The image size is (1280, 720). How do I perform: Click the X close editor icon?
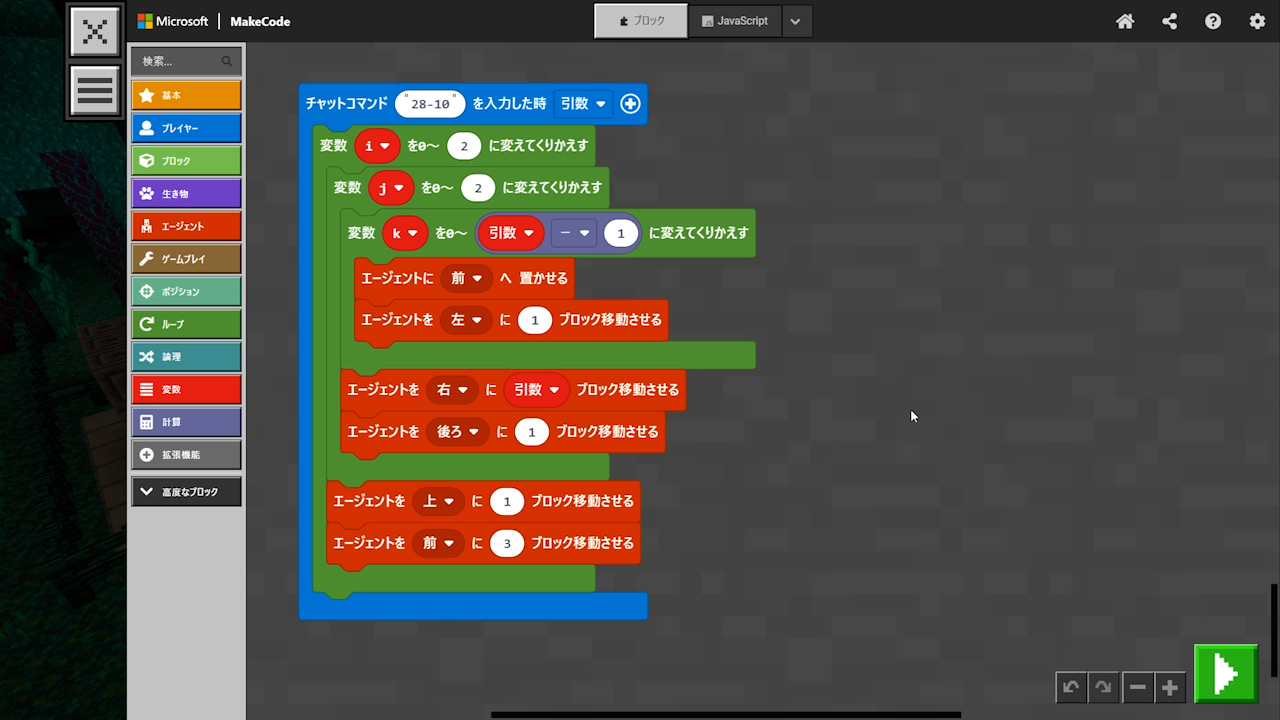point(95,32)
